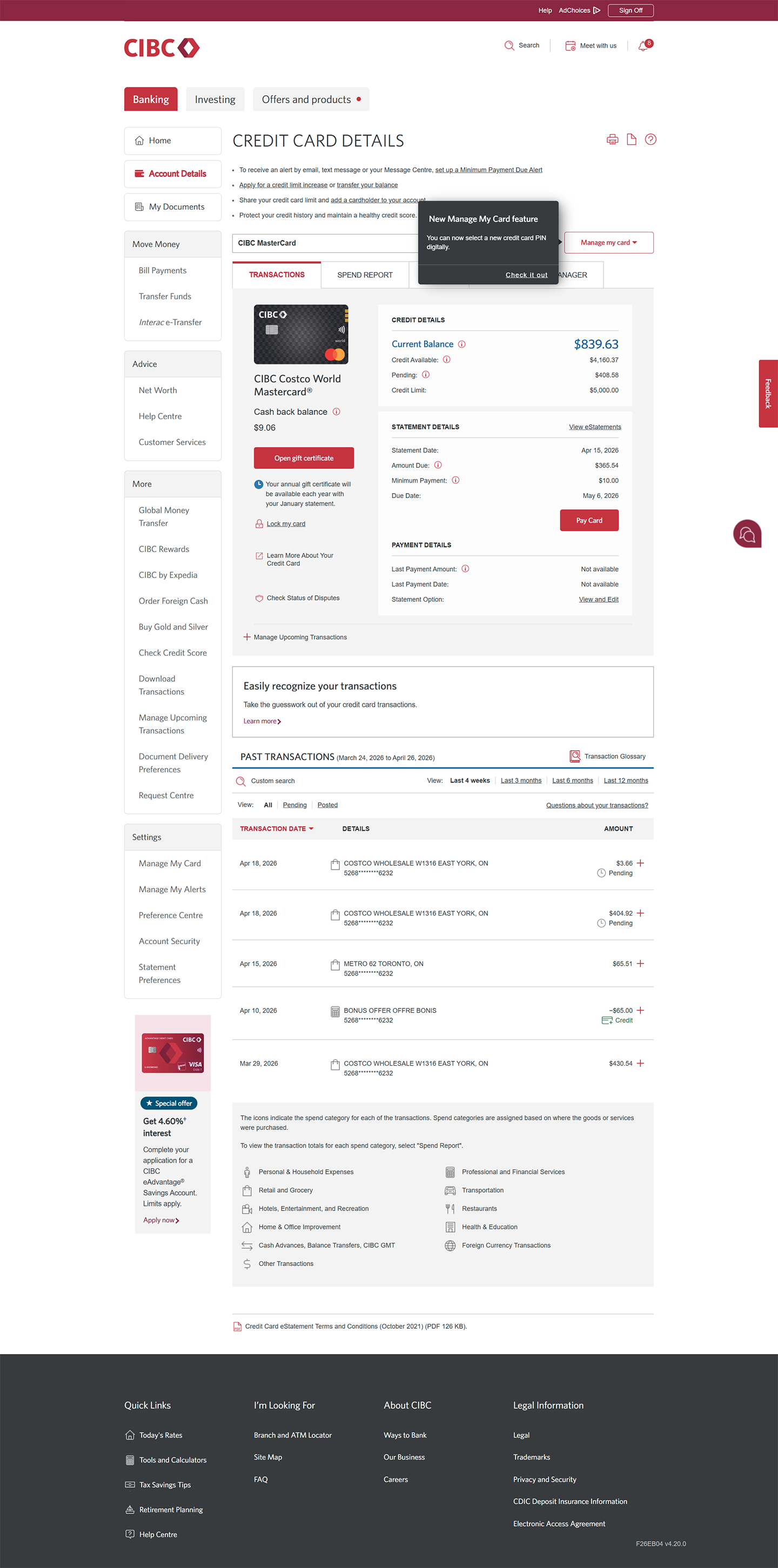Click the Pending amount info icon

point(426,375)
